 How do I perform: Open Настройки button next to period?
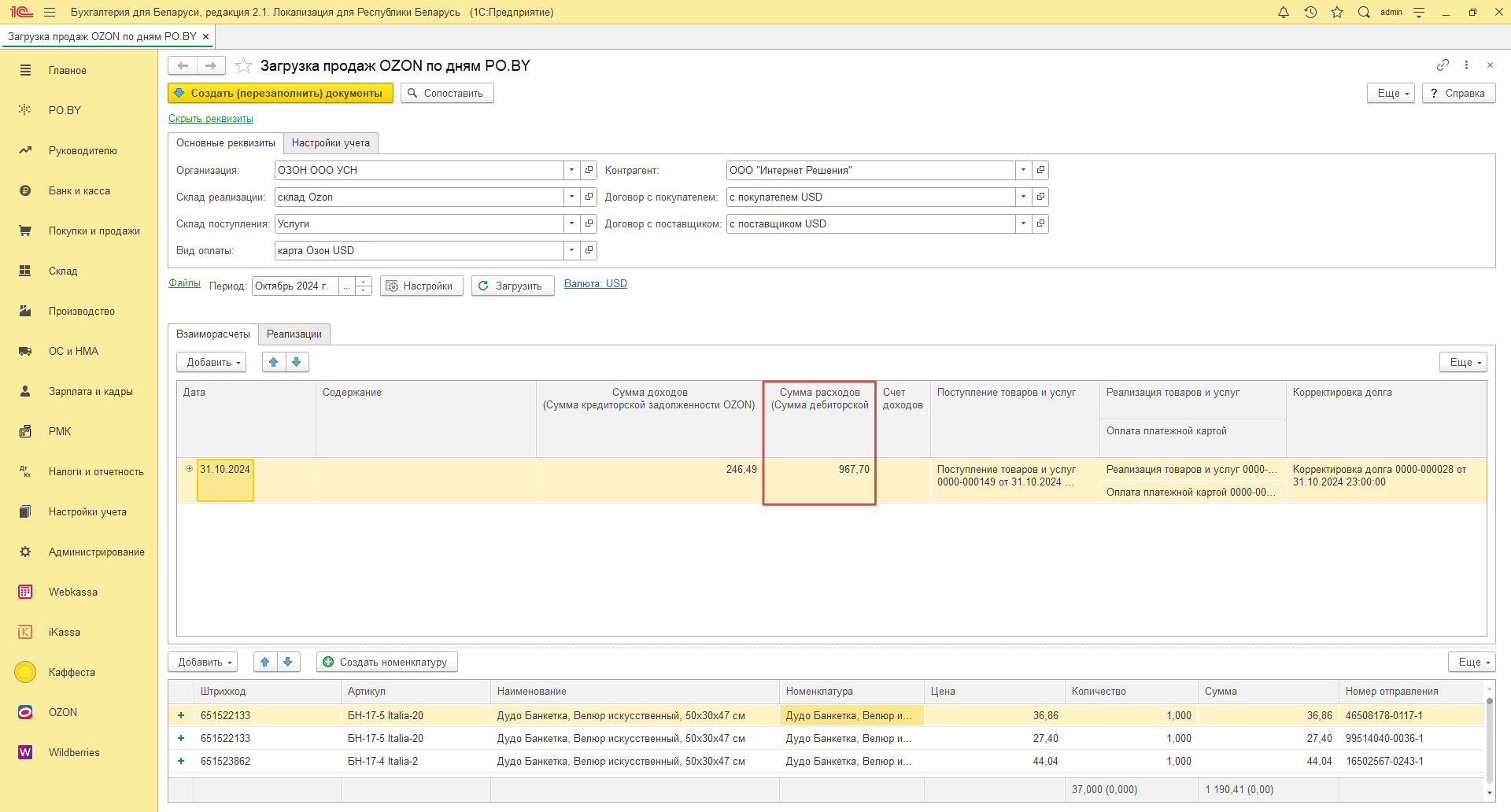coord(421,286)
